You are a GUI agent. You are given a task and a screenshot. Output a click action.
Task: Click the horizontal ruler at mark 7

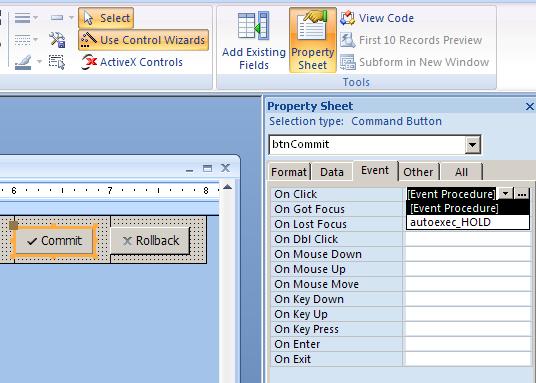tap(110, 190)
